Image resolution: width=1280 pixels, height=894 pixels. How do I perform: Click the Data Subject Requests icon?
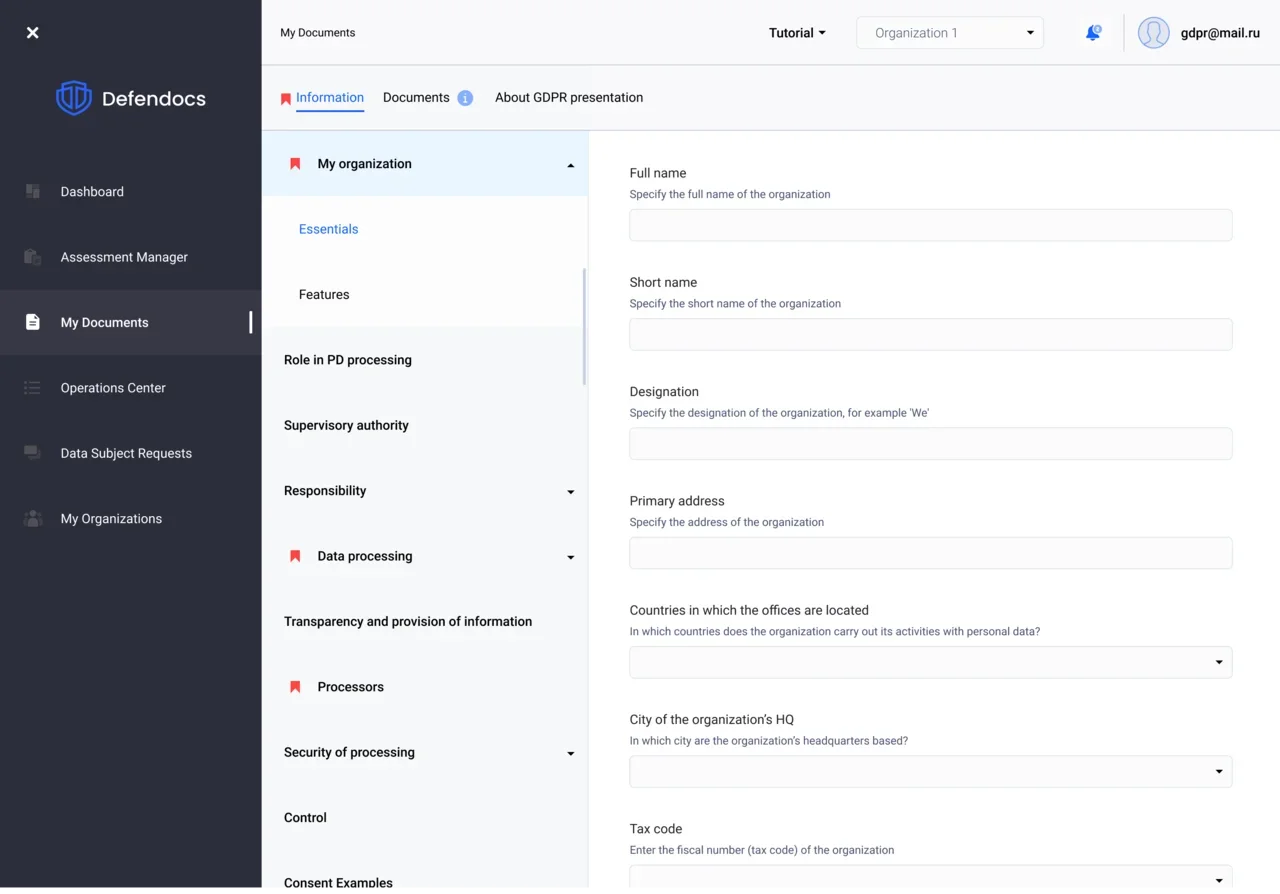click(x=33, y=453)
